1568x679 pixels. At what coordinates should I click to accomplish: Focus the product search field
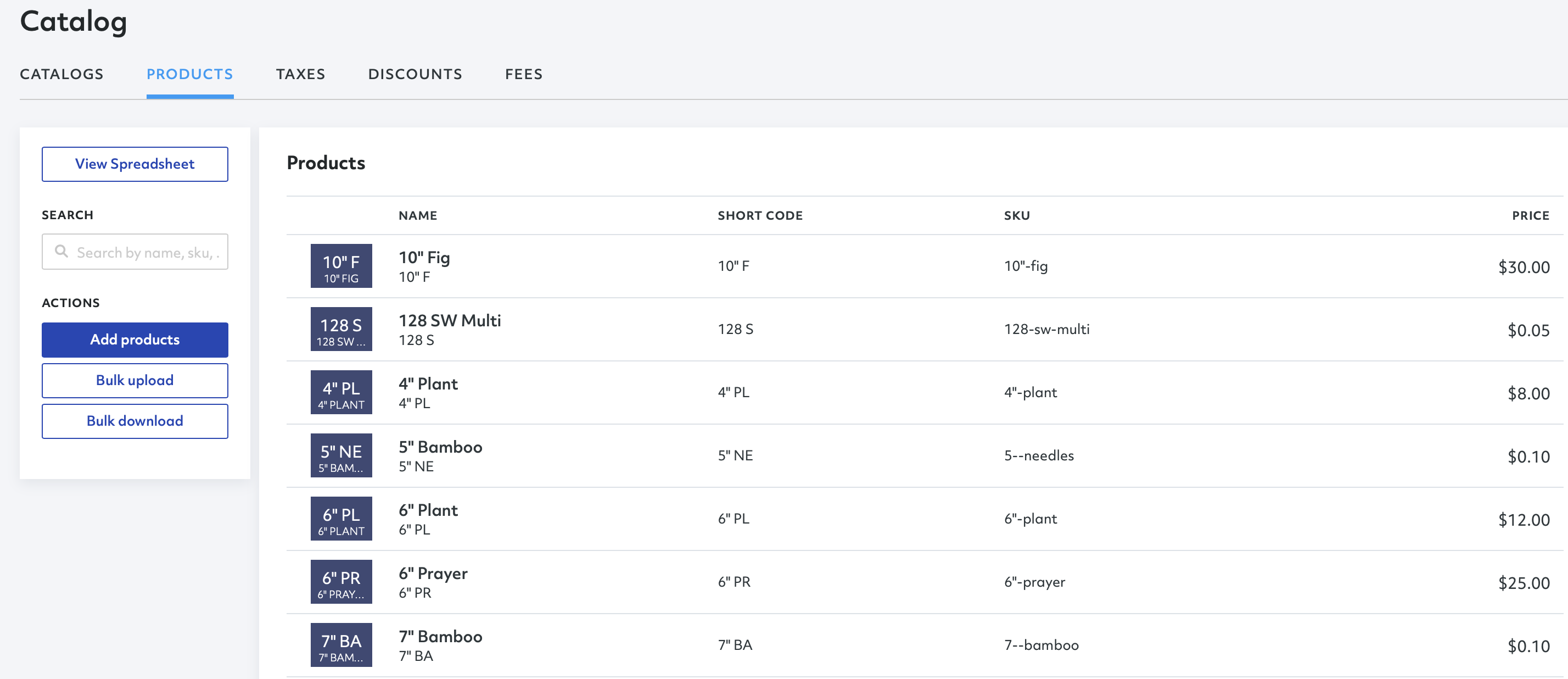tap(135, 252)
